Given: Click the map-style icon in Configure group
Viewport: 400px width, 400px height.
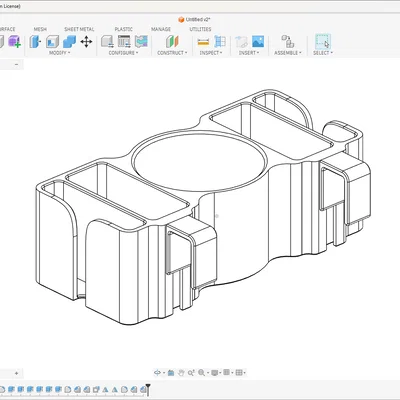Looking at the screenshot, I should point(141,42).
